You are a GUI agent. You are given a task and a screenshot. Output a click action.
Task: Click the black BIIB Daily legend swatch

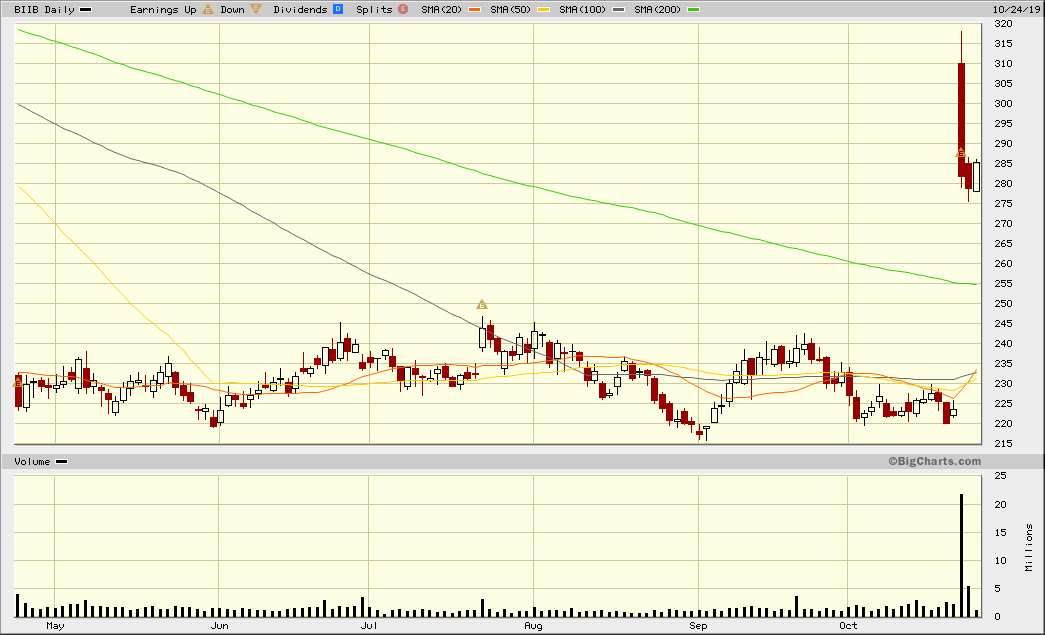click(85, 9)
